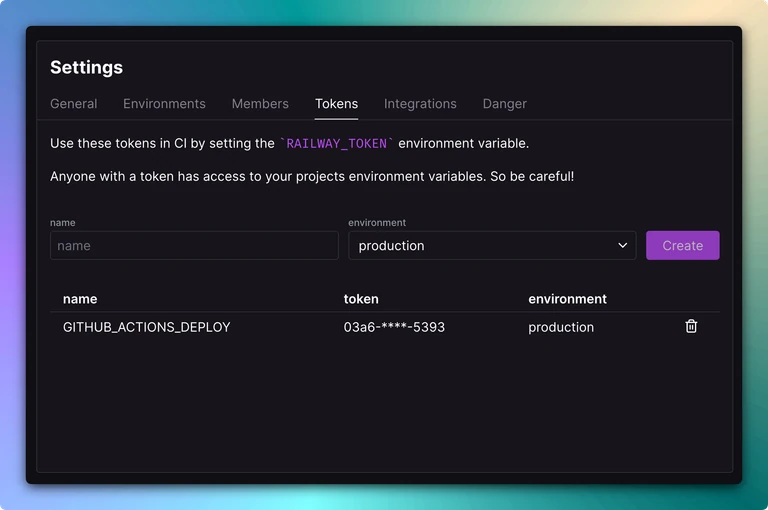
Task: Open the environment dropdown showing production
Action: tap(492, 245)
